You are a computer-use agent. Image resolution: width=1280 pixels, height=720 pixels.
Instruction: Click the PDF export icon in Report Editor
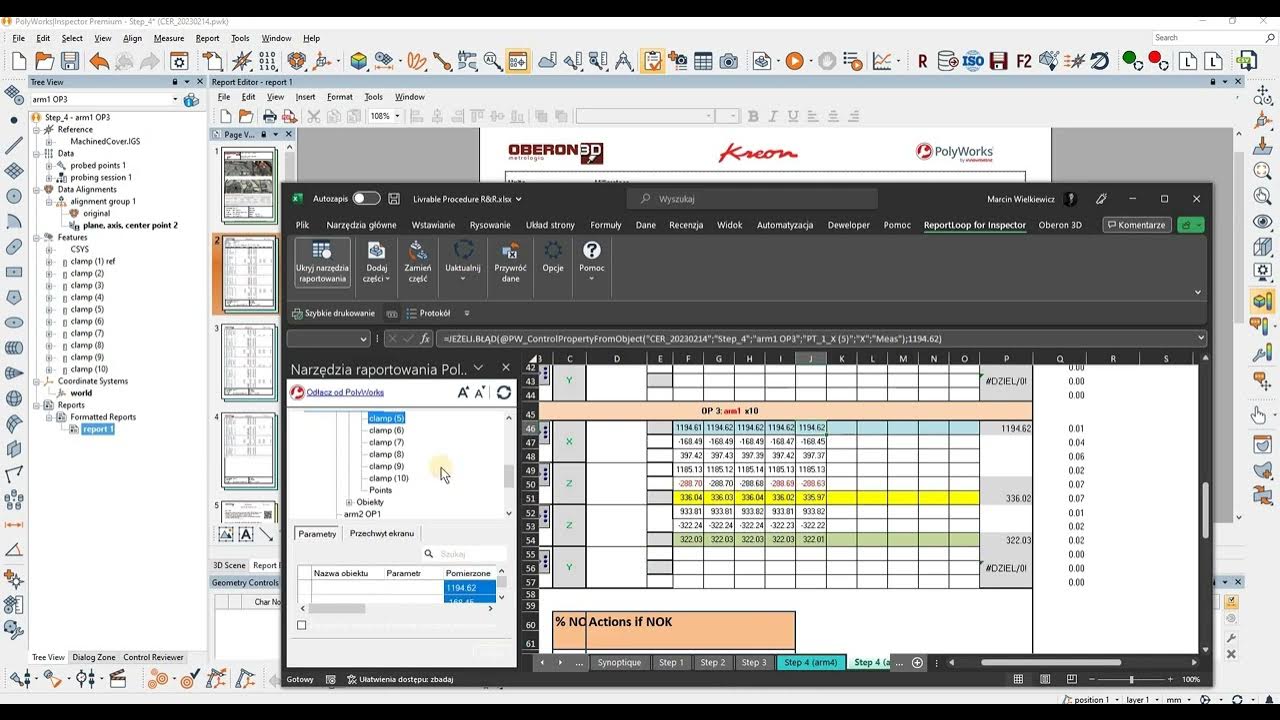pos(291,116)
